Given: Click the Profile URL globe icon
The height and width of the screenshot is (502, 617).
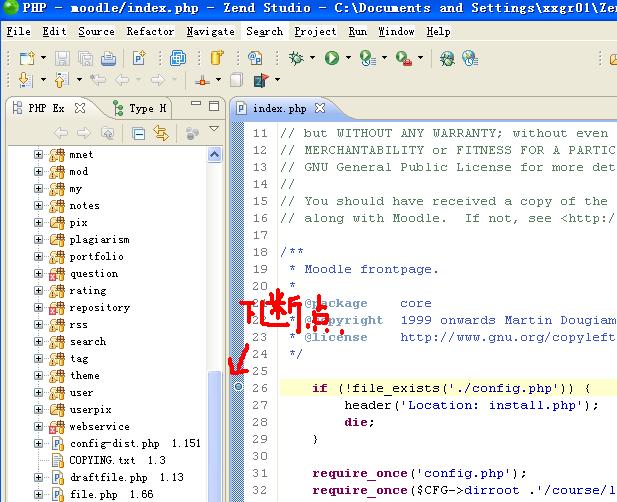Looking at the screenshot, I should pos(470,59).
